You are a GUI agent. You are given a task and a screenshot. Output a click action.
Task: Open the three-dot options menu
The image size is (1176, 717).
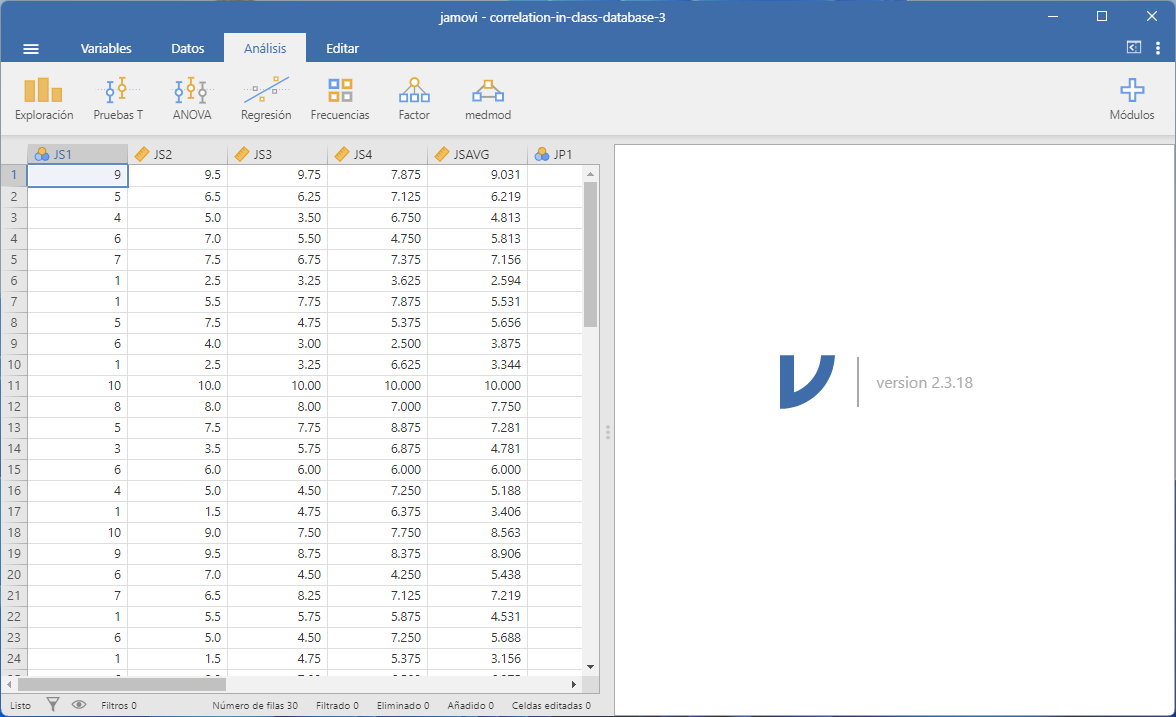click(1157, 48)
